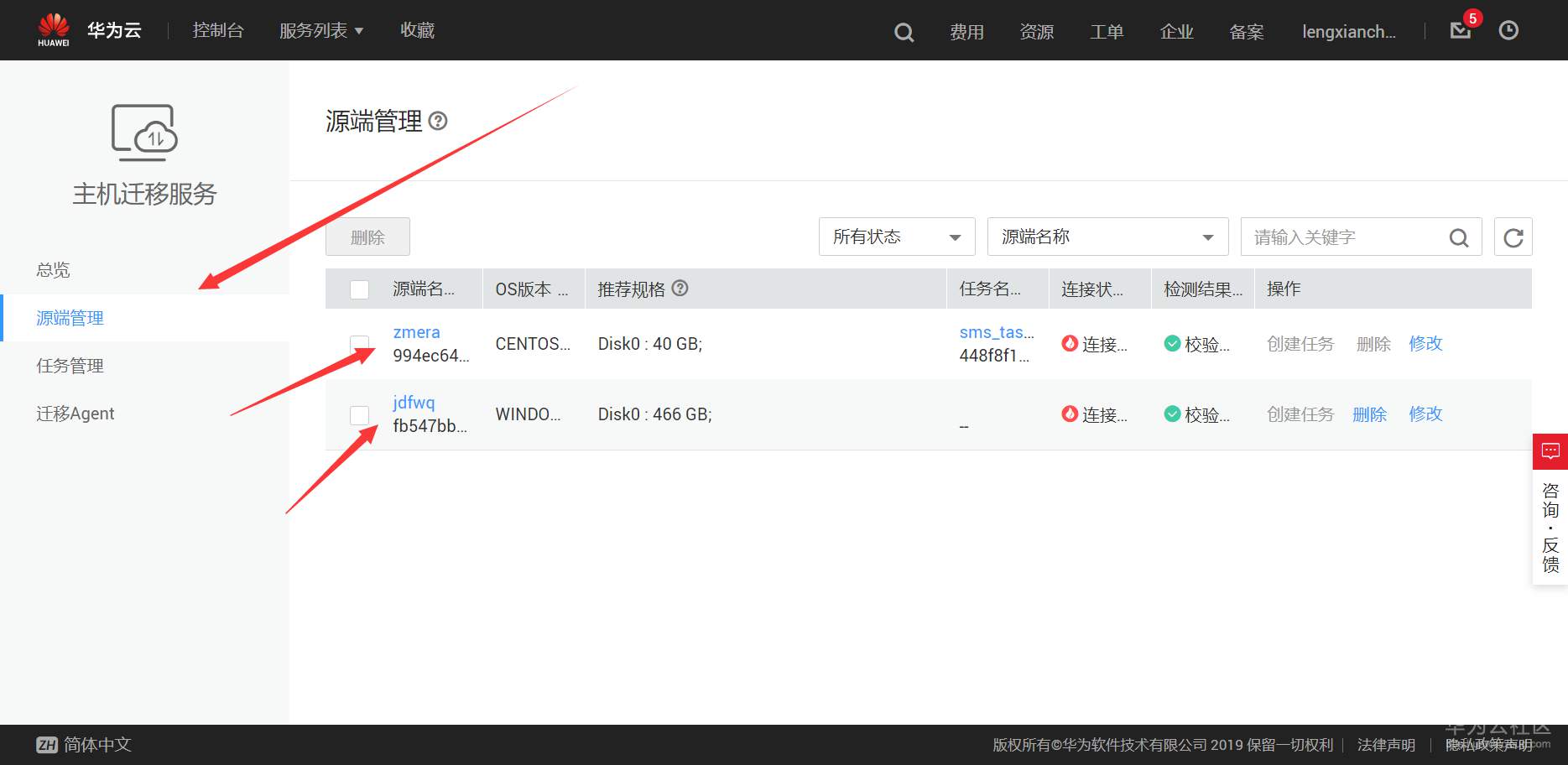
Task: Check the box for zmera row
Action: pos(359,344)
